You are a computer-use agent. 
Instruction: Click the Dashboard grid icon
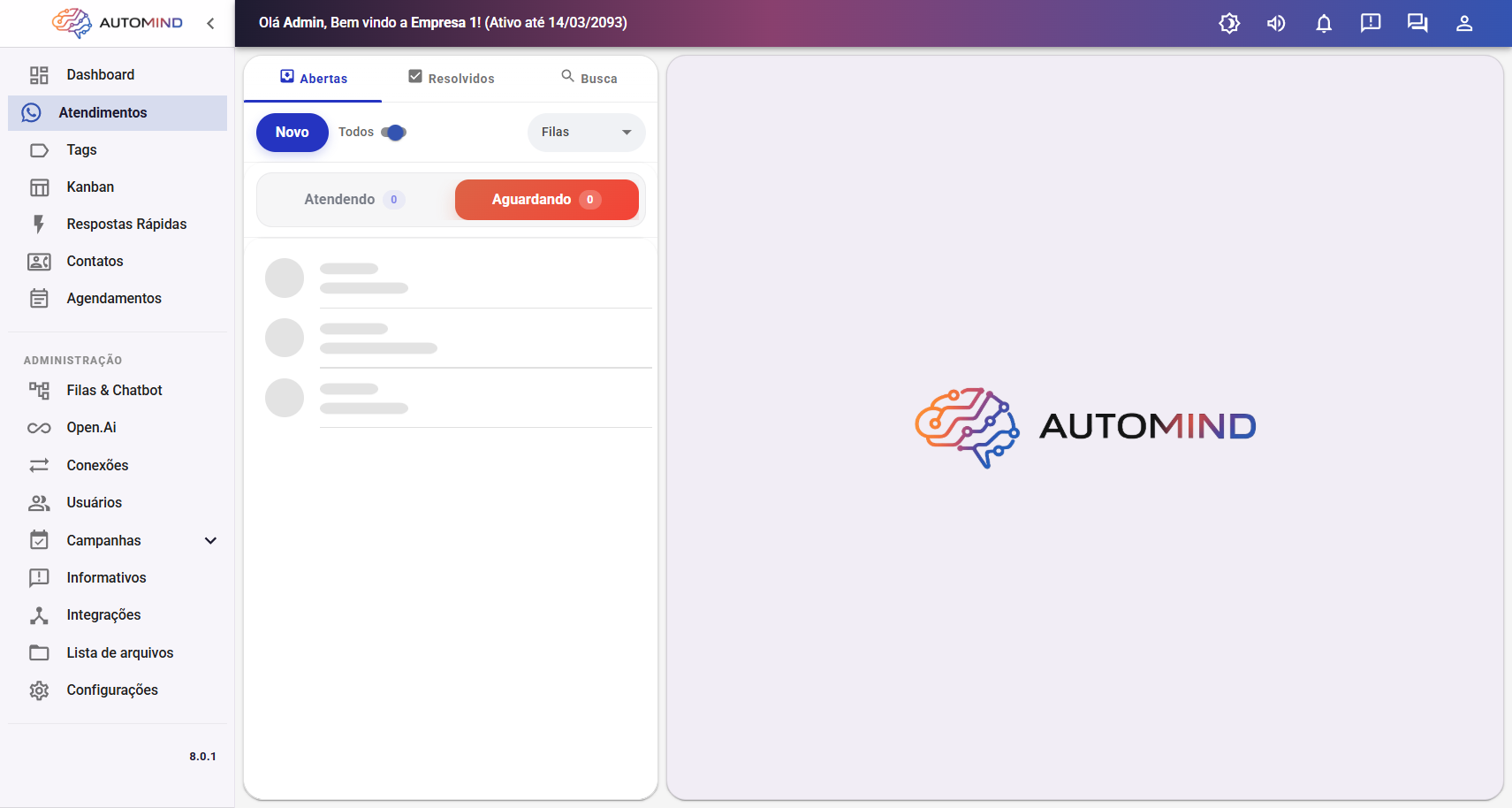click(39, 75)
